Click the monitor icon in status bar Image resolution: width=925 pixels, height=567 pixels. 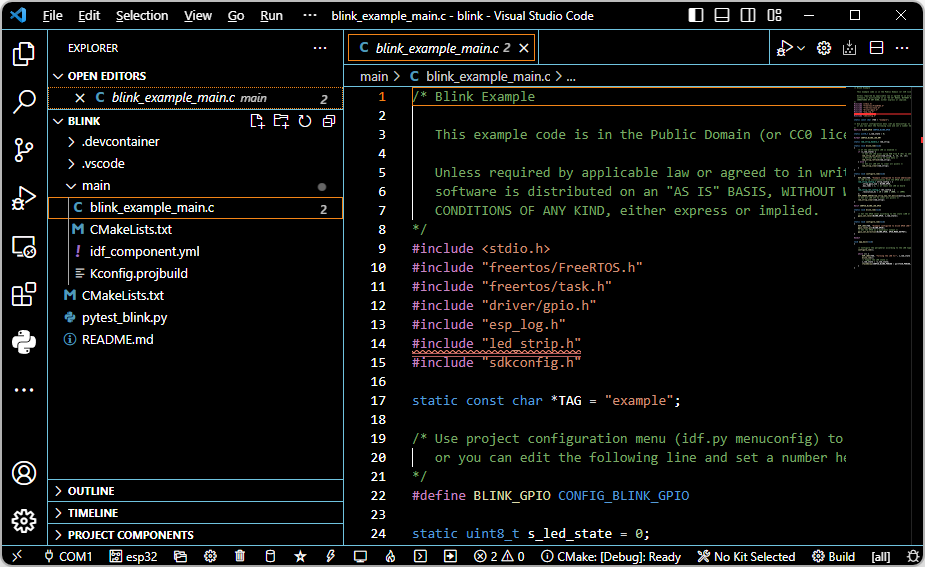pos(360,556)
